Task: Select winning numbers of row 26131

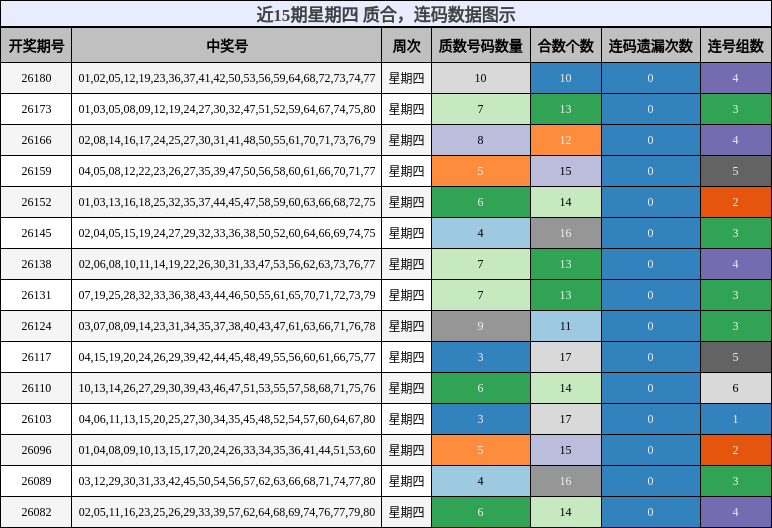Action: (x=226, y=295)
